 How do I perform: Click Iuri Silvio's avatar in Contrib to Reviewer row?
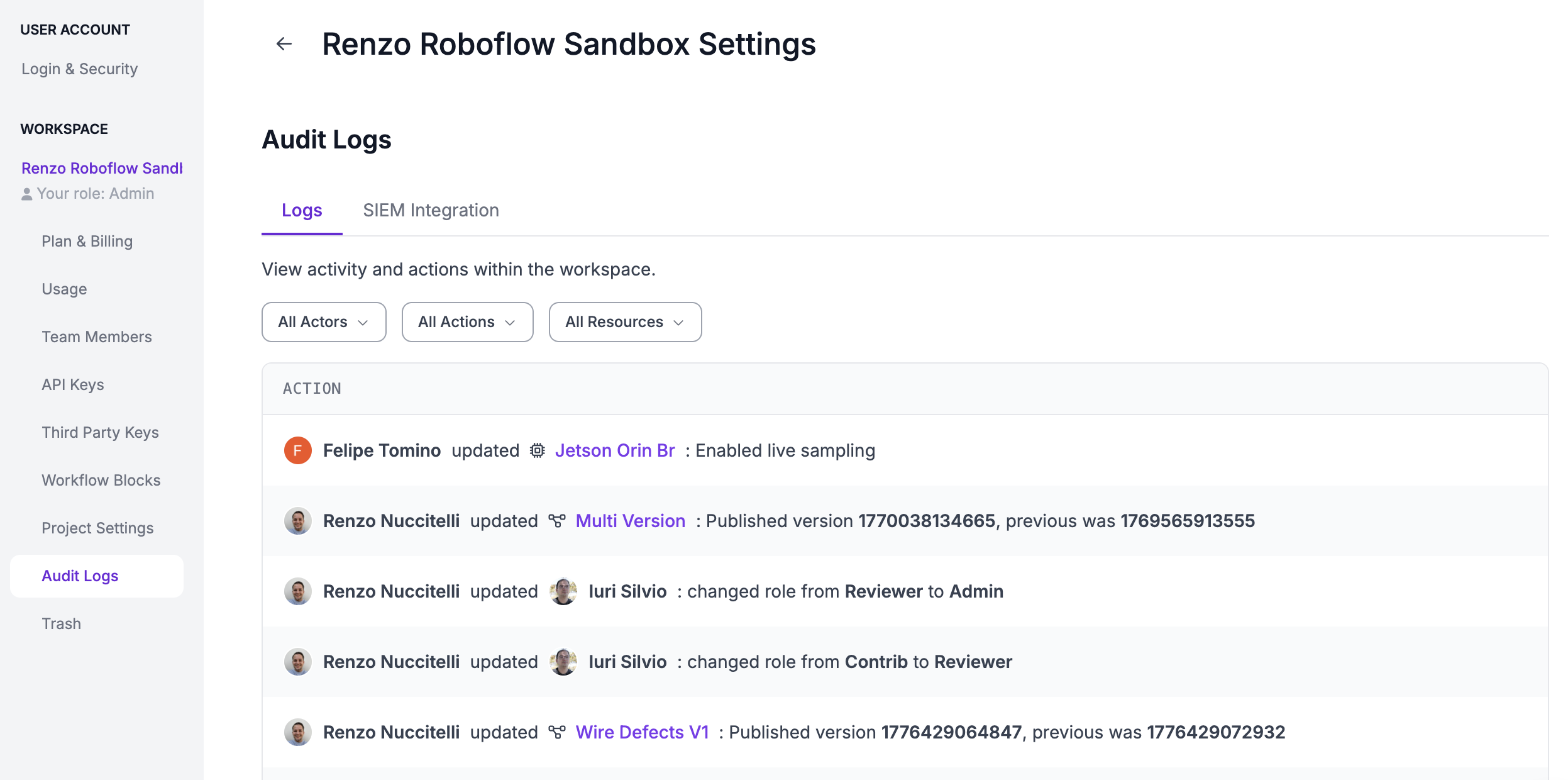(564, 662)
